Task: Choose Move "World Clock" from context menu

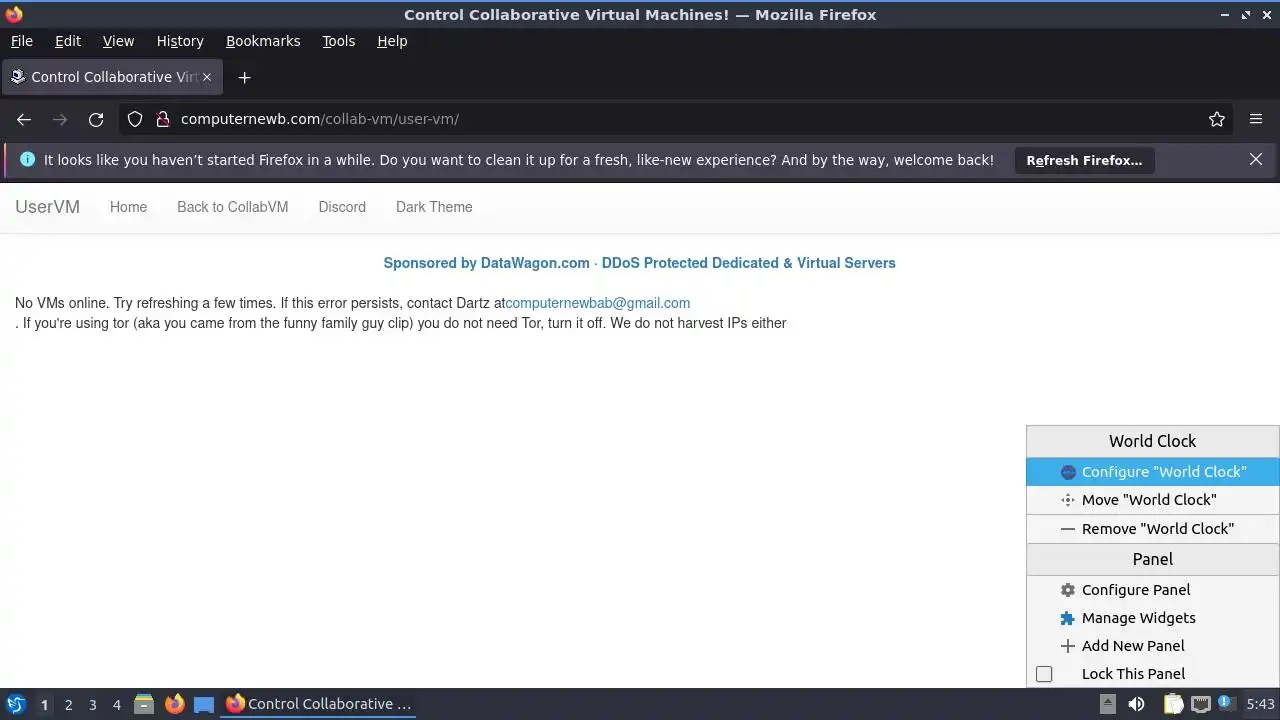Action: click(x=1153, y=500)
